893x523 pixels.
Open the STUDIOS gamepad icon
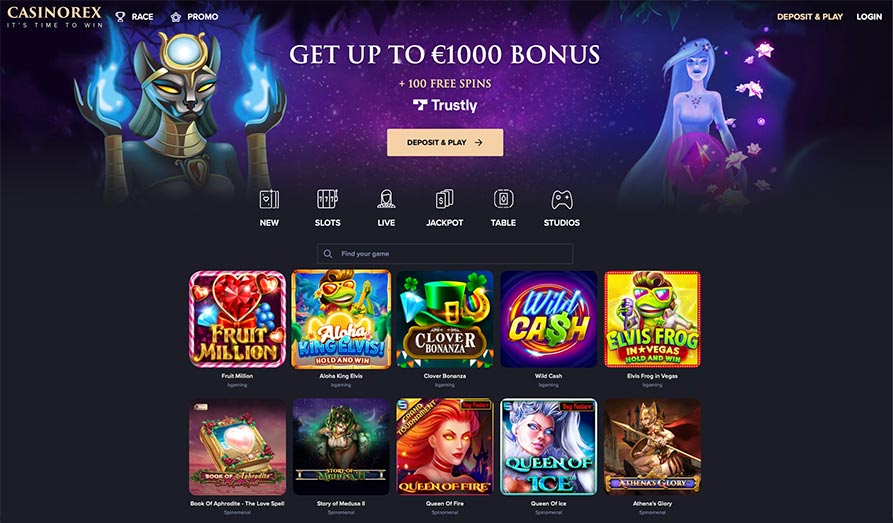click(562, 200)
